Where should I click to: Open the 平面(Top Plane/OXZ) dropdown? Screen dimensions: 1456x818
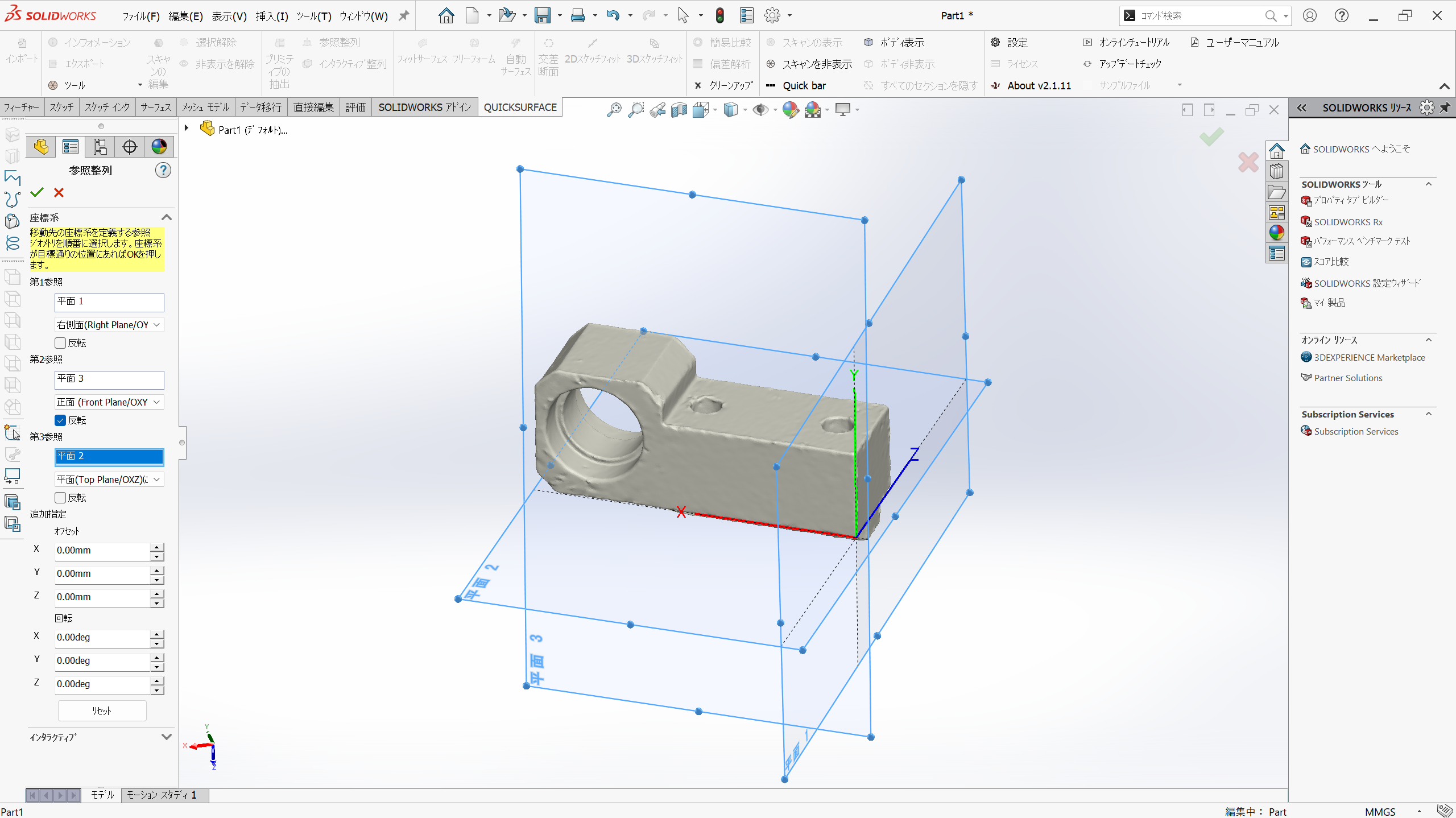coord(109,480)
